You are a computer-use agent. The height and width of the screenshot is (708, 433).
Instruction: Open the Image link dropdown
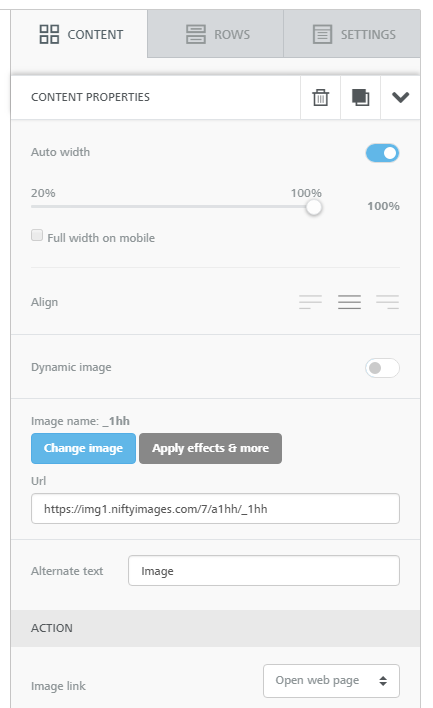point(331,680)
